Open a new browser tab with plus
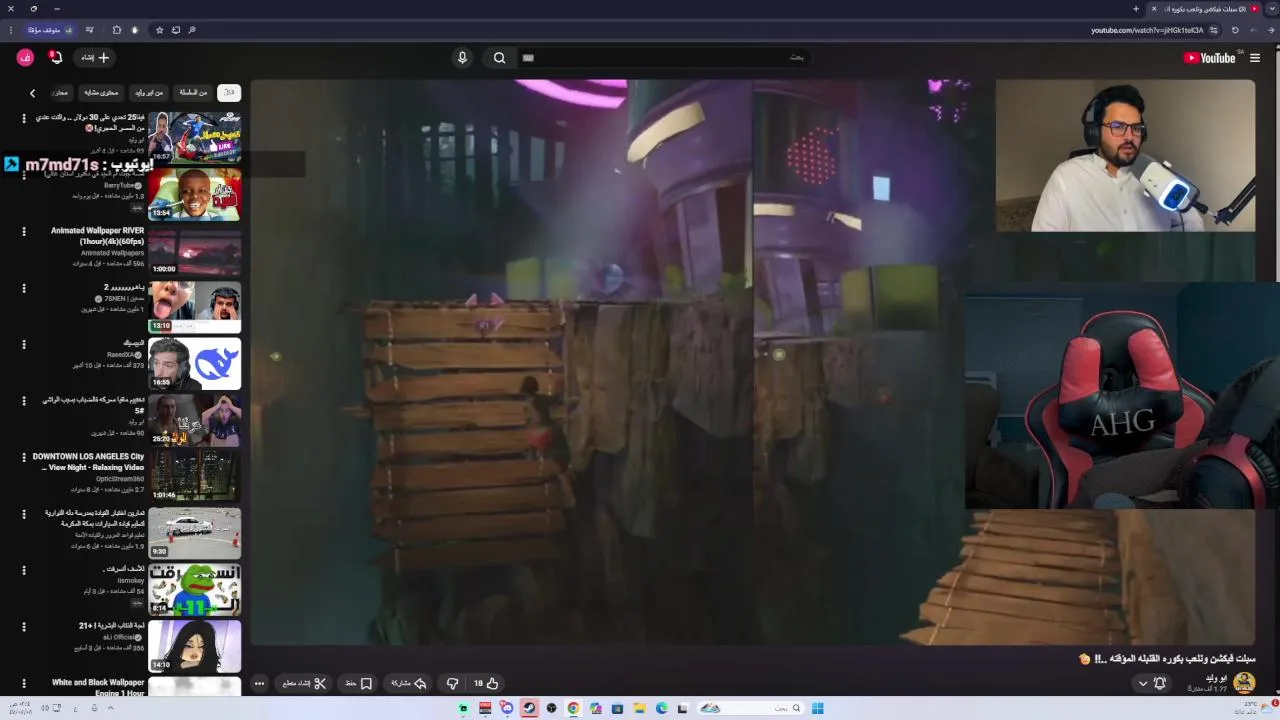The height and width of the screenshot is (720, 1280). (x=1136, y=9)
